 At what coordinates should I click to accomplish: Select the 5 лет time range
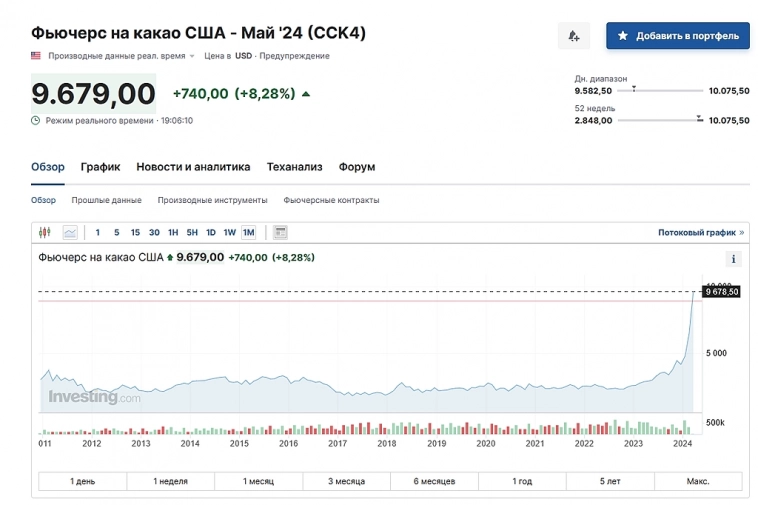[x=610, y=481]
